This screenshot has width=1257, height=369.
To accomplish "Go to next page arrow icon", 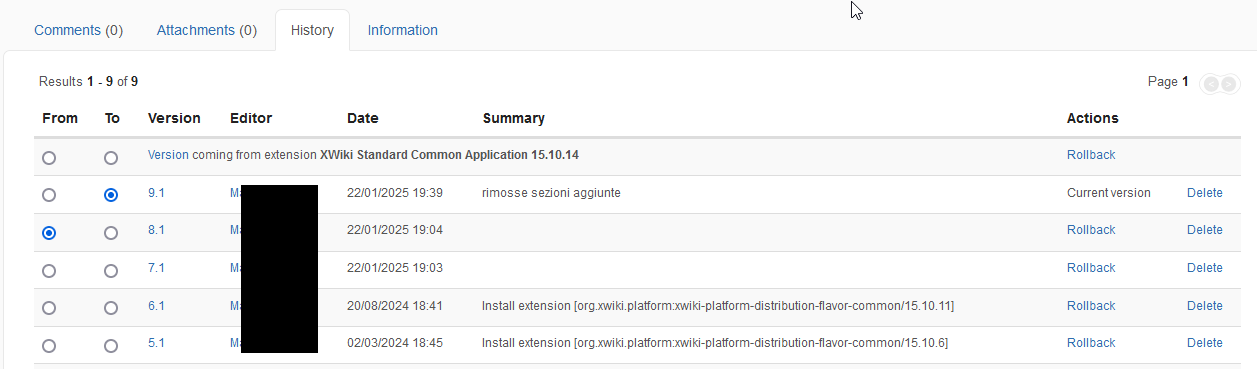I will tap(1229, 84).
